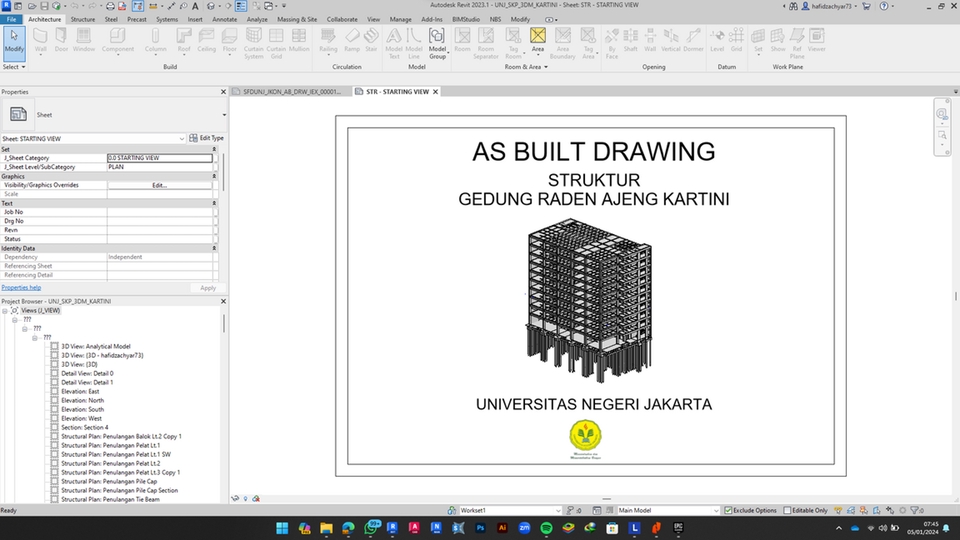Click Edit for Visibility/Graphics Overrides

point(160,185)
